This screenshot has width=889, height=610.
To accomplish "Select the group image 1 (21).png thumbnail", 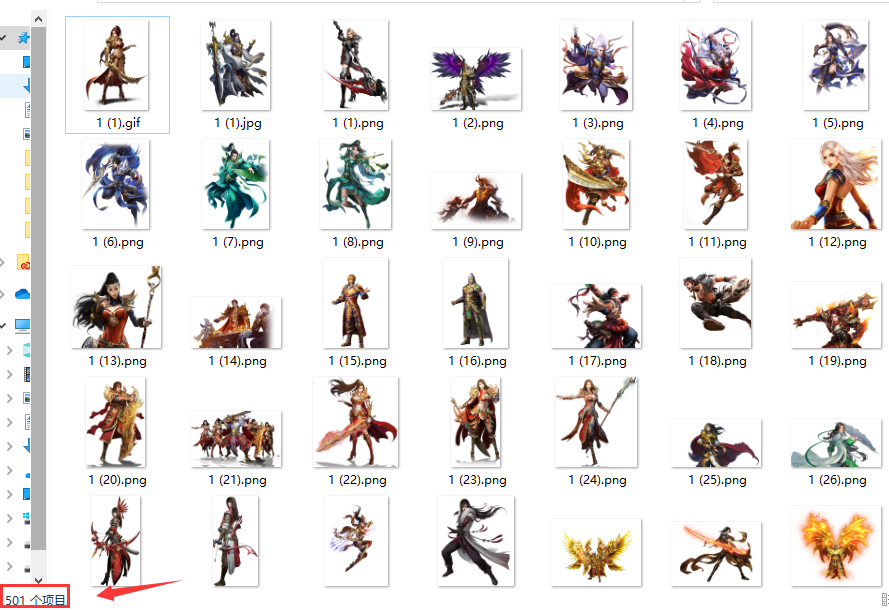I will coord(236,439).
